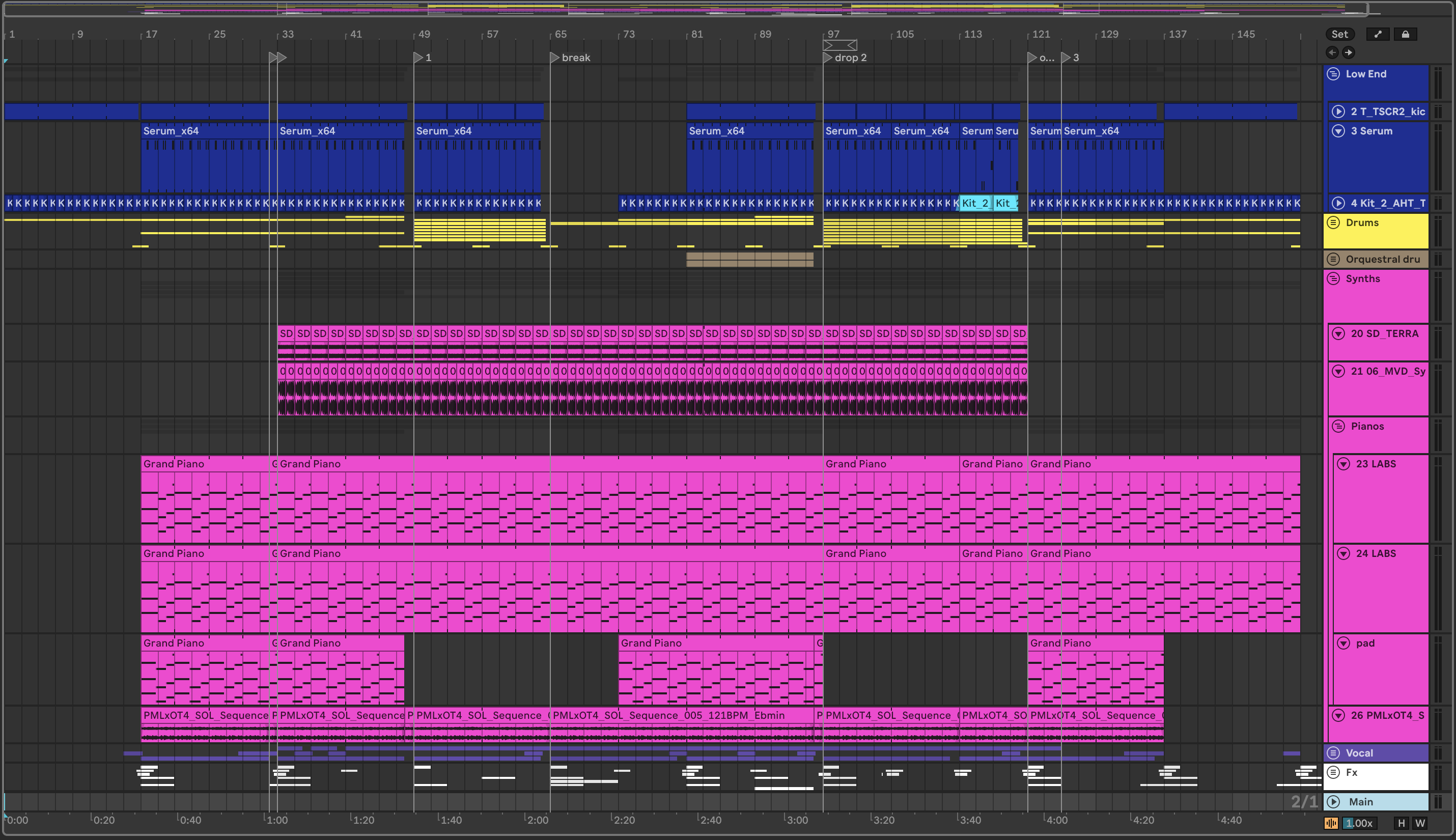Image resolution: width=1456 pixels, height=840 pixels.
Task: Click the Orquestral dru group fold icon
Action: (x=1333, y=259)
